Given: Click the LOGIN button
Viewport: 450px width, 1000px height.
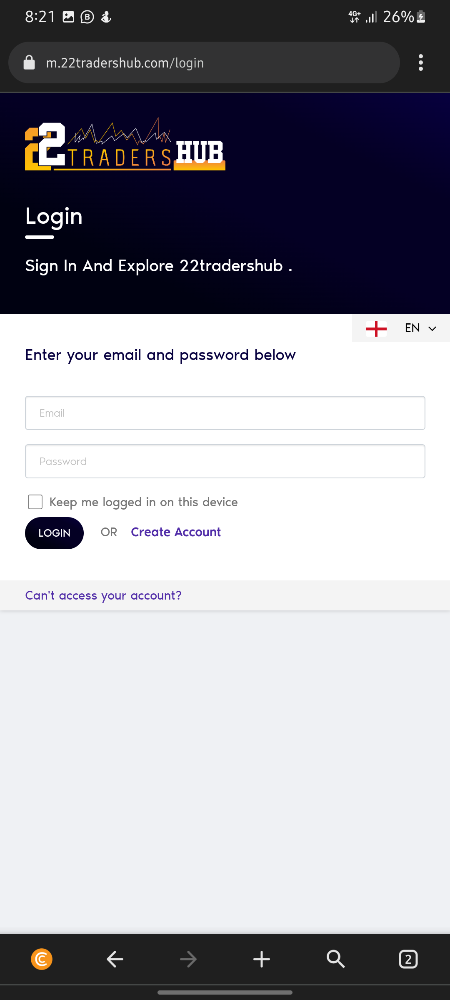Looking at the screenshot, I should click(x=54, y=533).
